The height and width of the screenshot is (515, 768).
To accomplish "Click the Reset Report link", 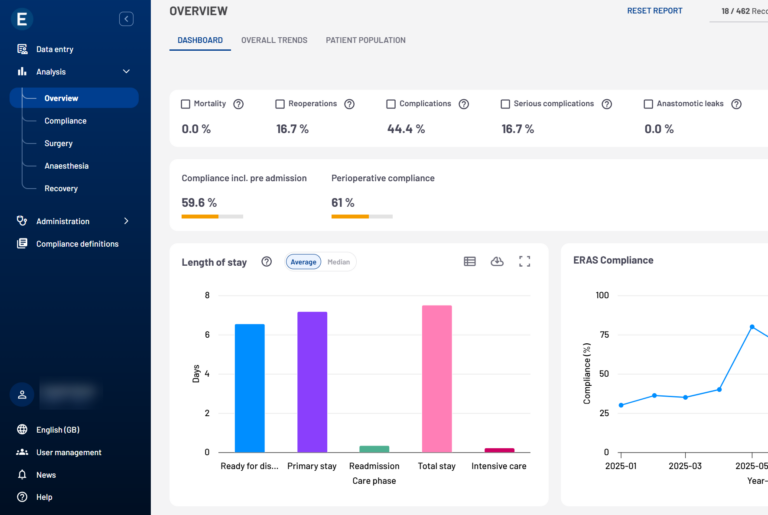I will [654, 11].
